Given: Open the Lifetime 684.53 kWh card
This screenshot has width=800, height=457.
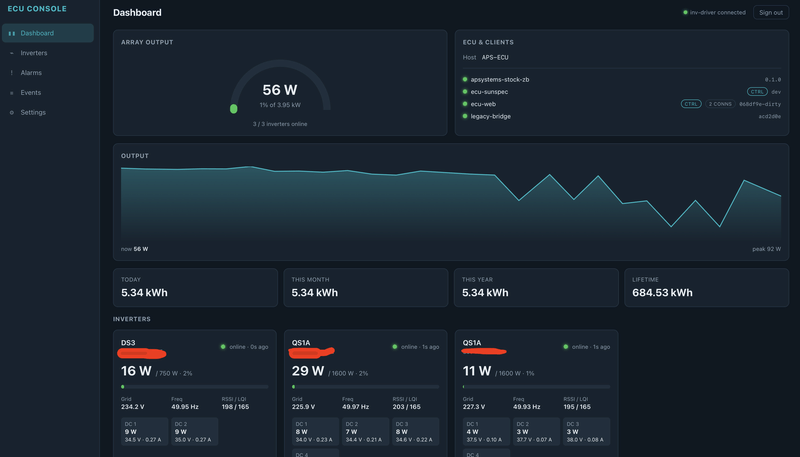Looking at the screenshot, I should tap(706, 288).
